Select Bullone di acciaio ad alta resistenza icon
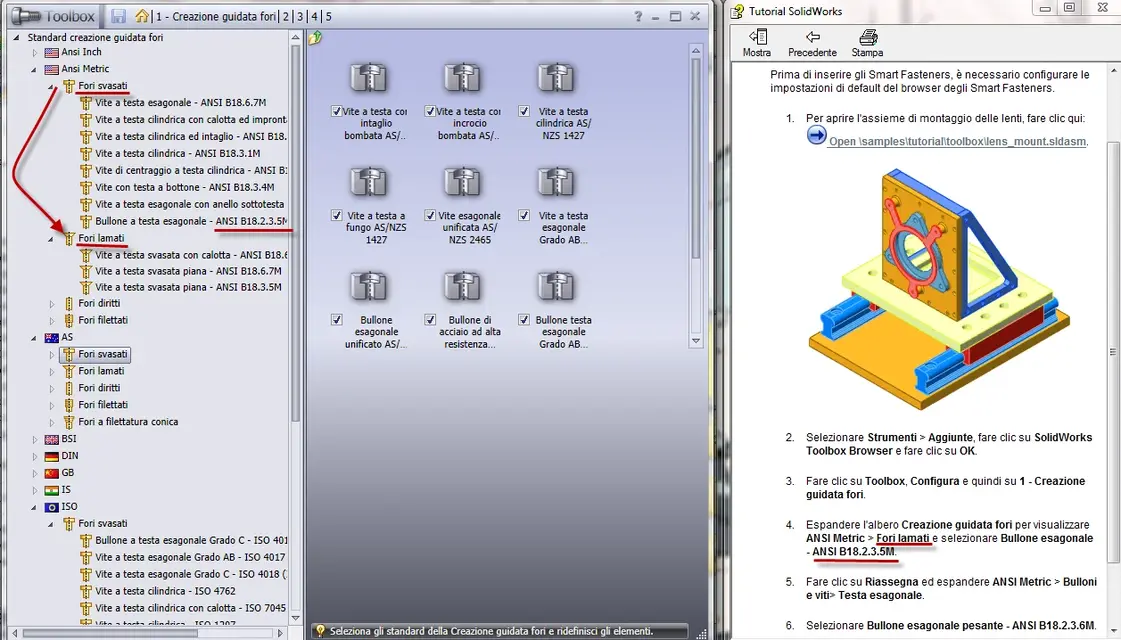The image size is (1121, 640). click(462, 286)
